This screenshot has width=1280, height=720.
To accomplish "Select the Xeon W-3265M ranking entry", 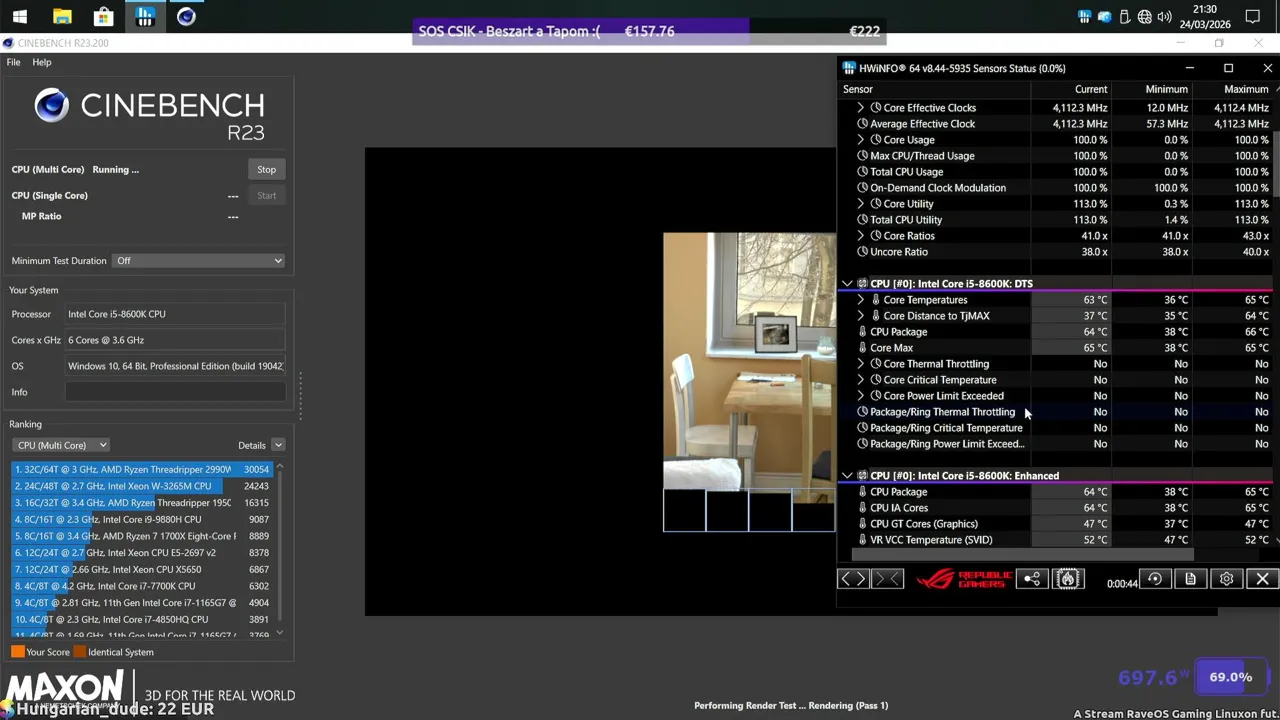I will click(141, 486).
